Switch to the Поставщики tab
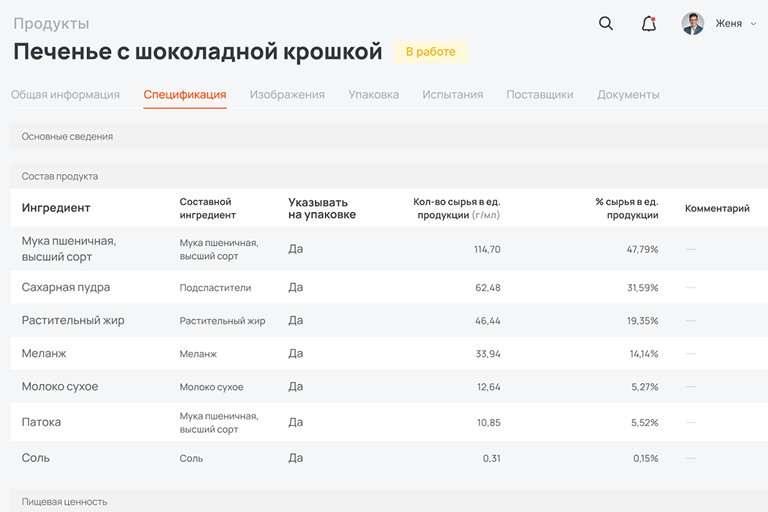This screenshot has height=512, width=768. pos(540,95)
